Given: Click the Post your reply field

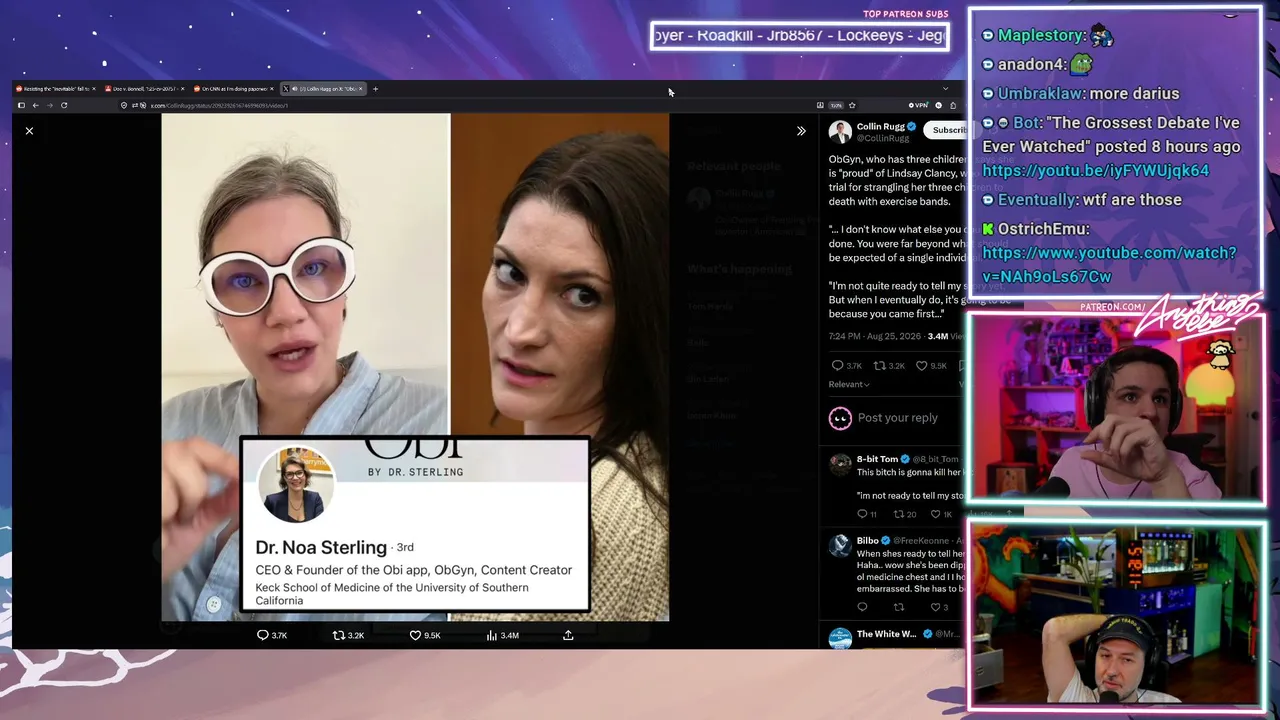Looking at the screenshot, I should tap(898, 418).
